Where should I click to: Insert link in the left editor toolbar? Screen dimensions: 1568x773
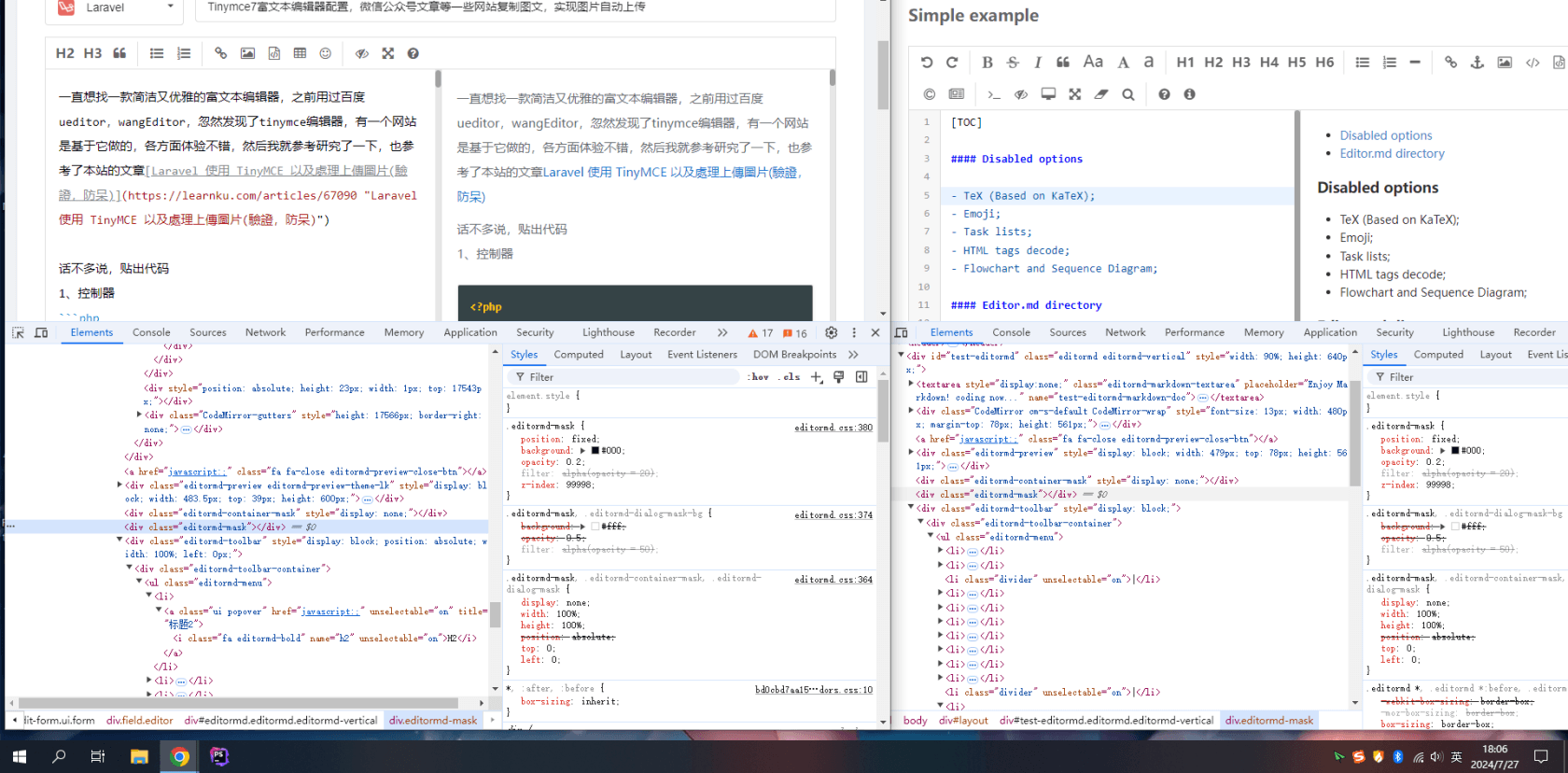[x=220, y=53]
